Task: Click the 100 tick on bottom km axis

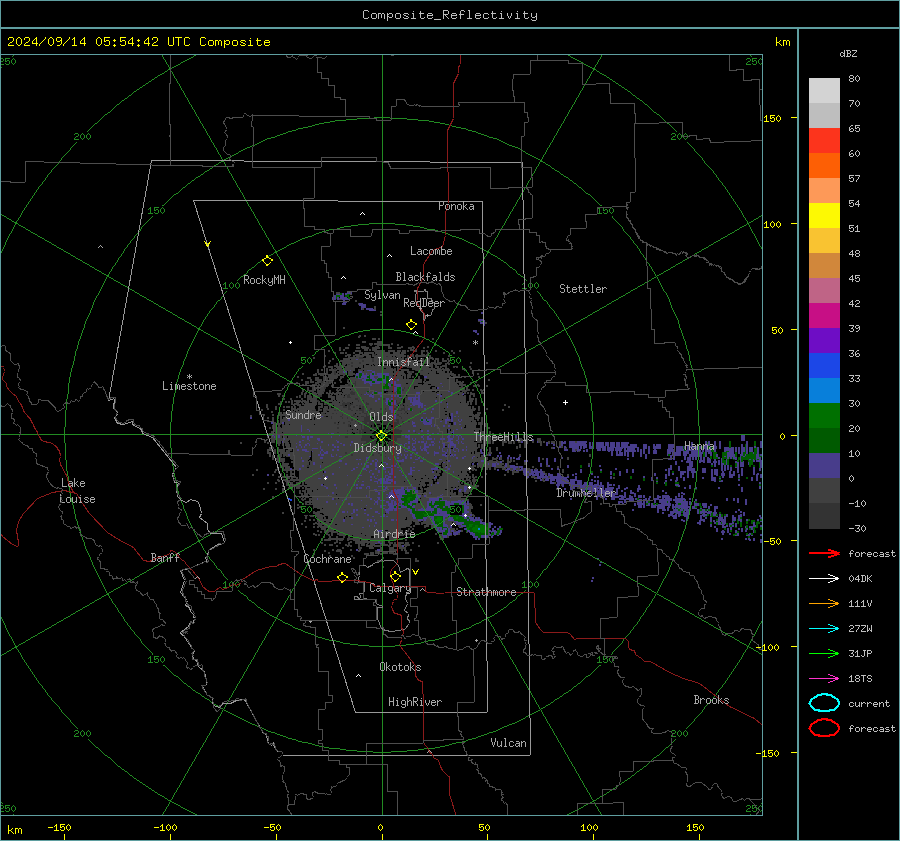Action: [x=589, y=827]
